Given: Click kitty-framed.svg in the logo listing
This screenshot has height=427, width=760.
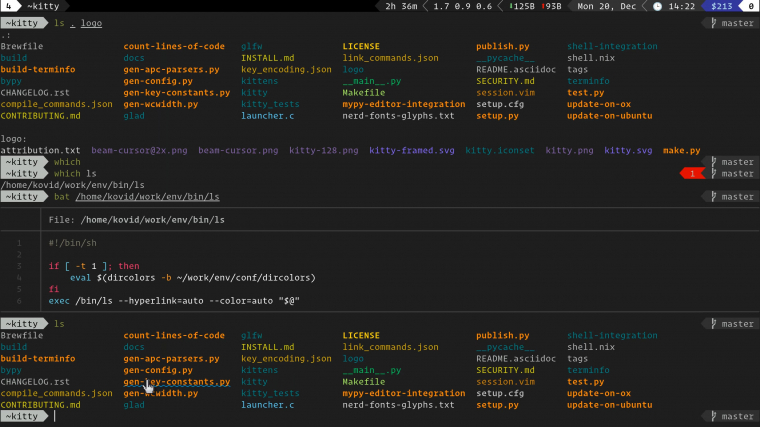Looking at the screenshot, I should coord(412,150).
